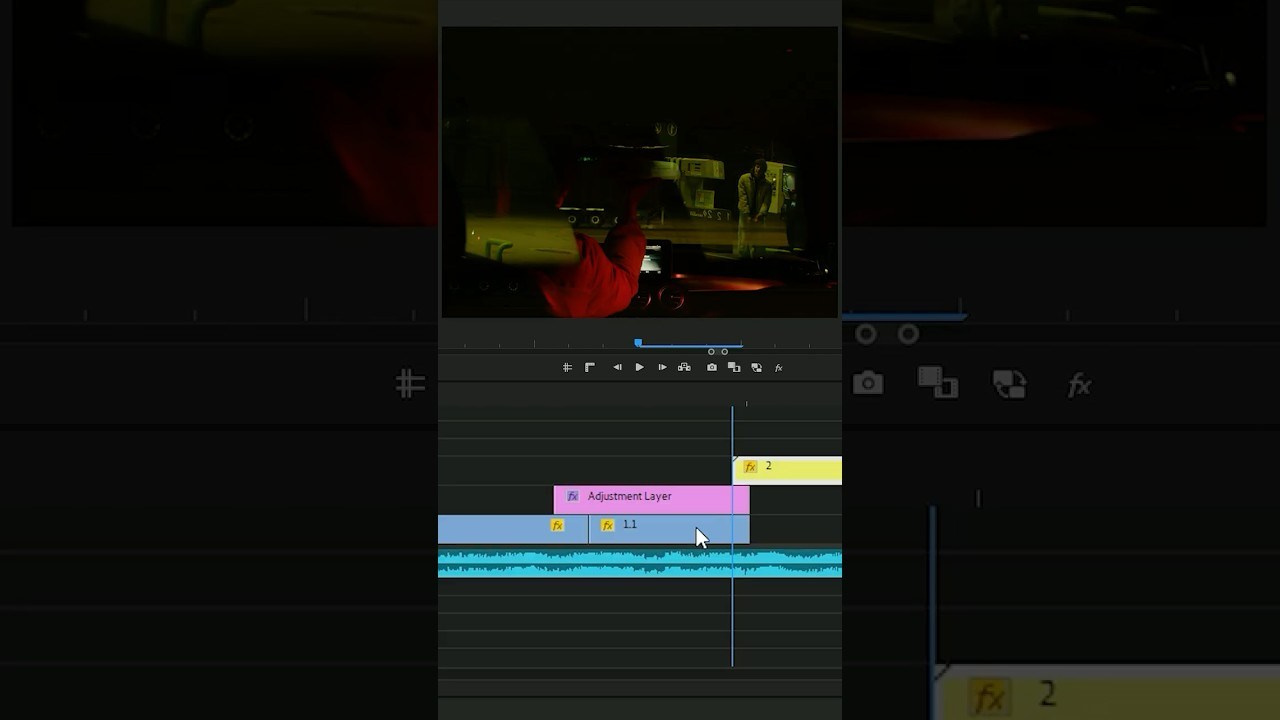Step back one frame

coord(617,368)
